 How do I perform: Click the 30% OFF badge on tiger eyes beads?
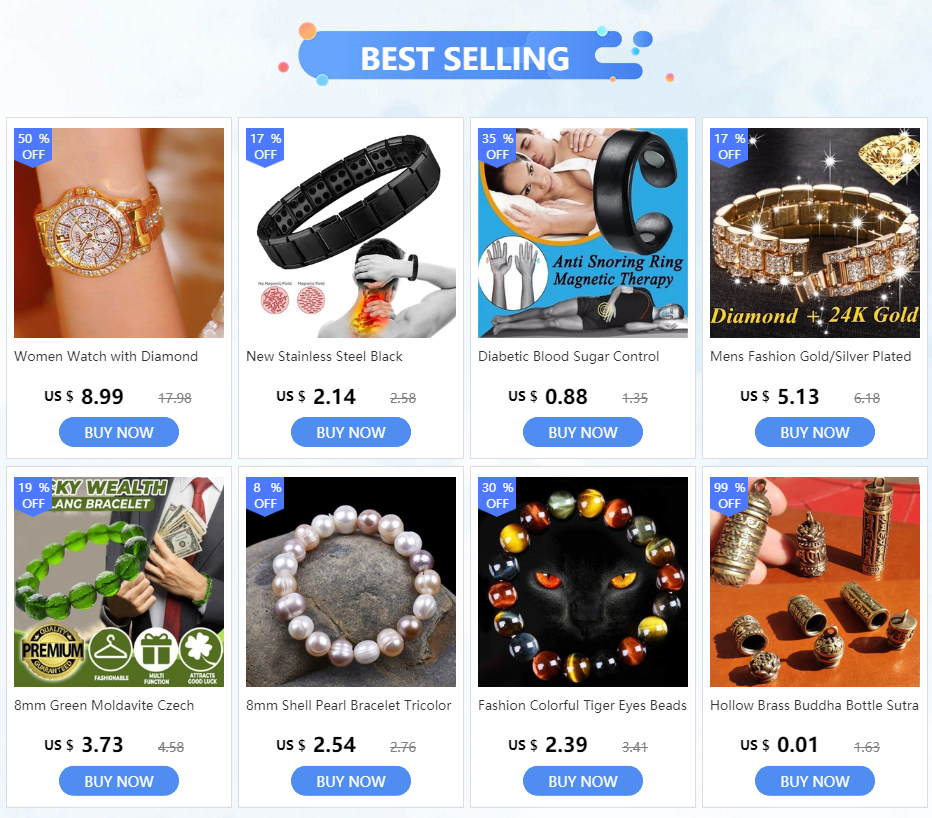[497, 495]
